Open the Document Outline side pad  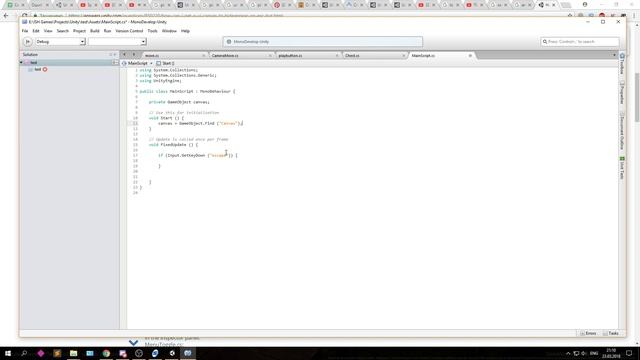pyautogui.click(x=622, y=131)
